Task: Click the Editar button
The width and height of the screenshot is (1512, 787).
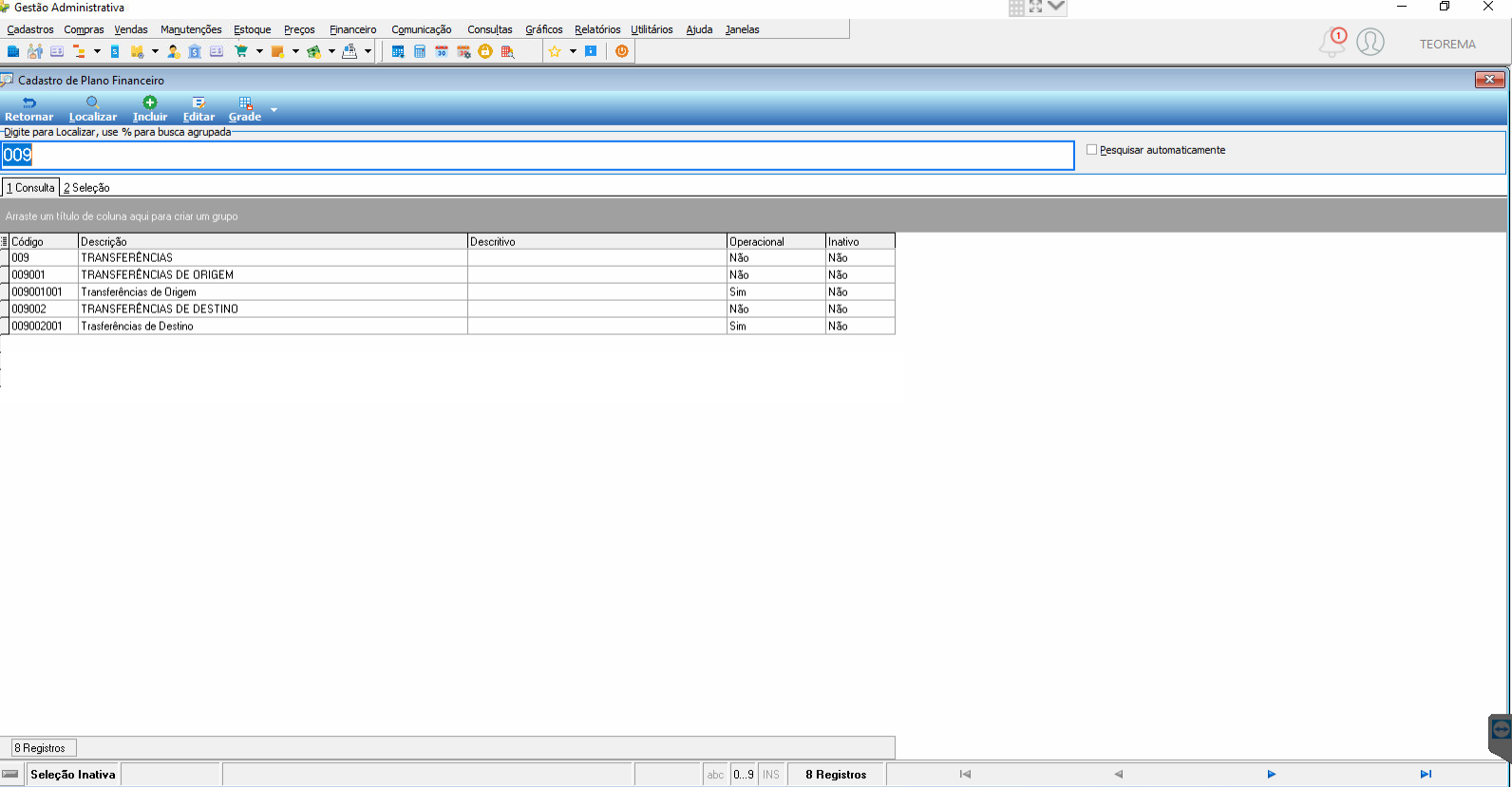Action: tap(198, 109)
